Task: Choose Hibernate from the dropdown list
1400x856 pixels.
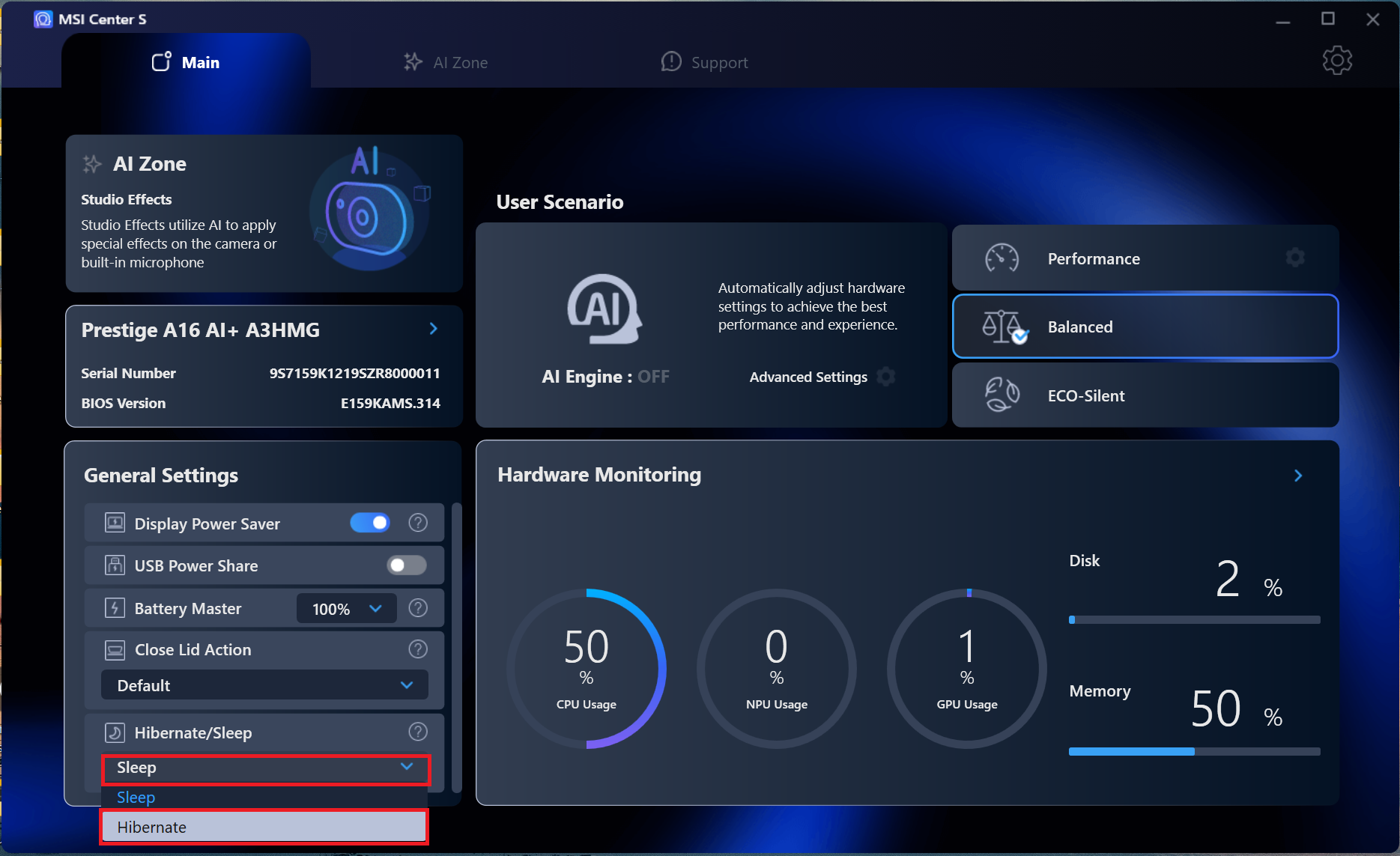Action: tap(264, 828)
